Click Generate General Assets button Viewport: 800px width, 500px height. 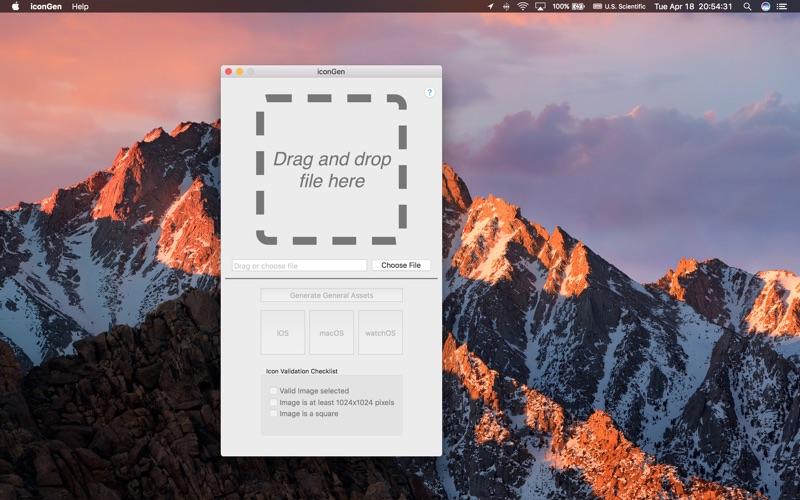331,295
